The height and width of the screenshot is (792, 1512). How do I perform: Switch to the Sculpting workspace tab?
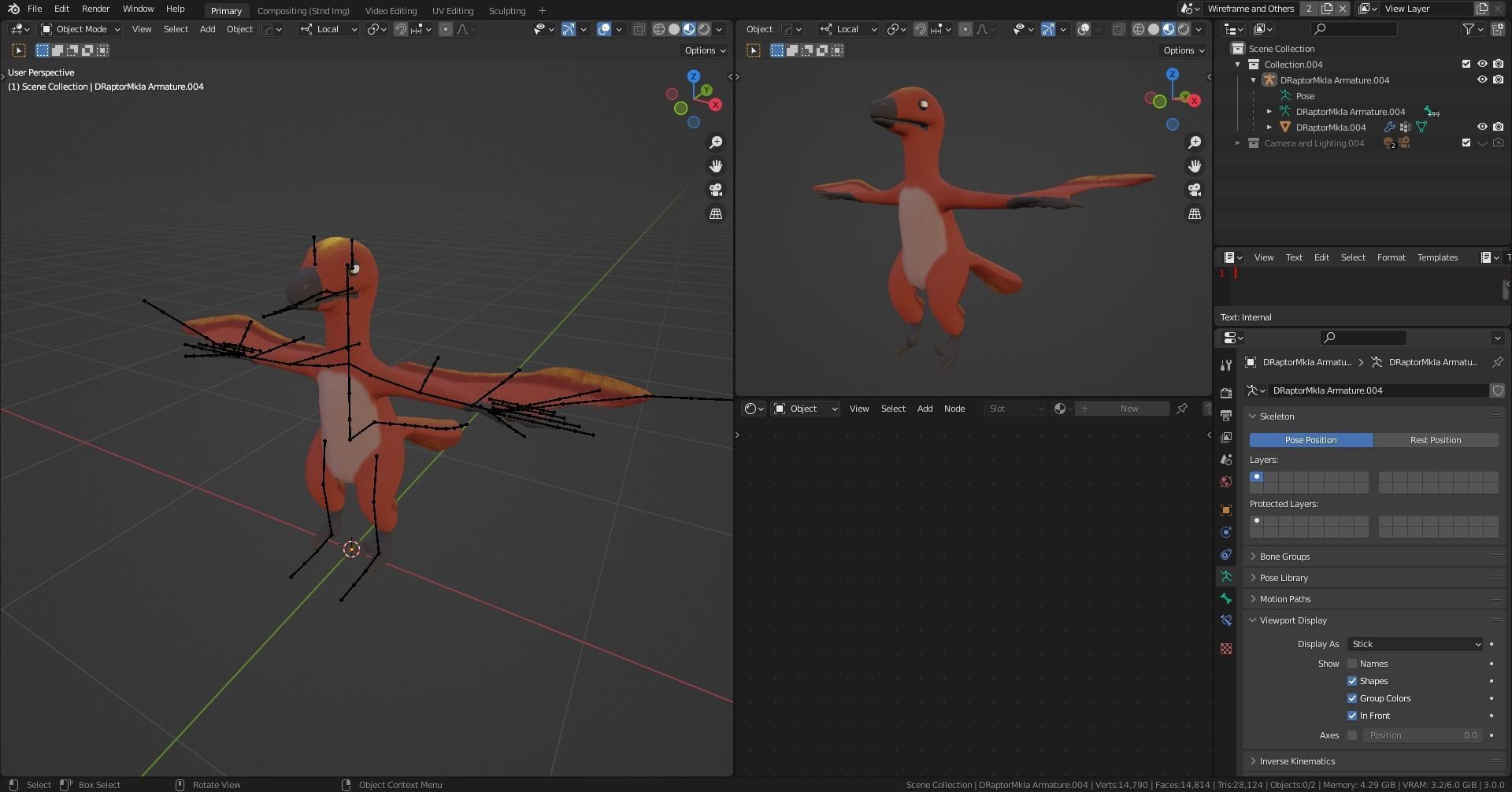coord(507,11)
